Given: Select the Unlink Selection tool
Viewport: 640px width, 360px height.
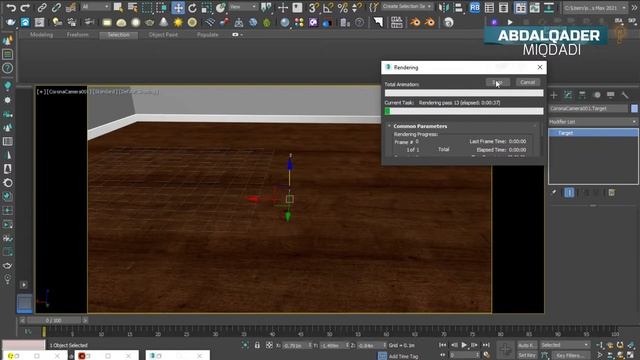Looking at the screenshot, I should pos(56,7).
